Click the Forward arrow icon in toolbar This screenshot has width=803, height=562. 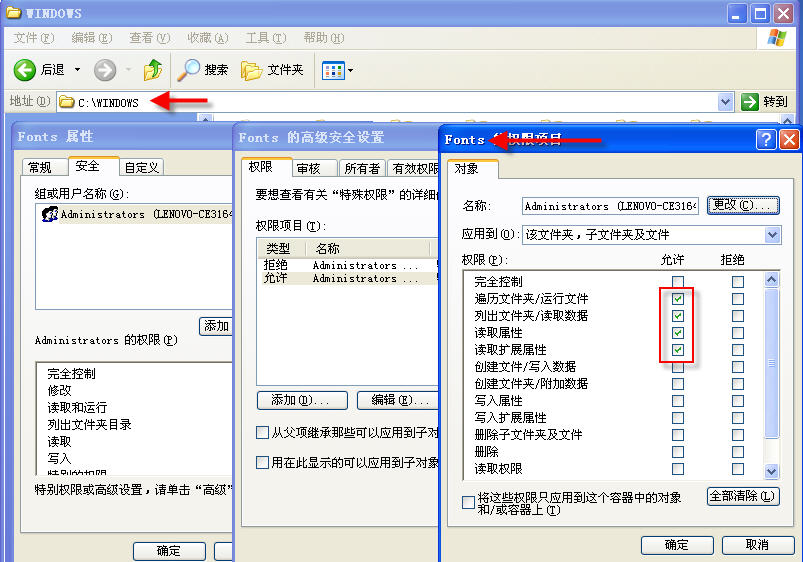[x=105, y=70]
